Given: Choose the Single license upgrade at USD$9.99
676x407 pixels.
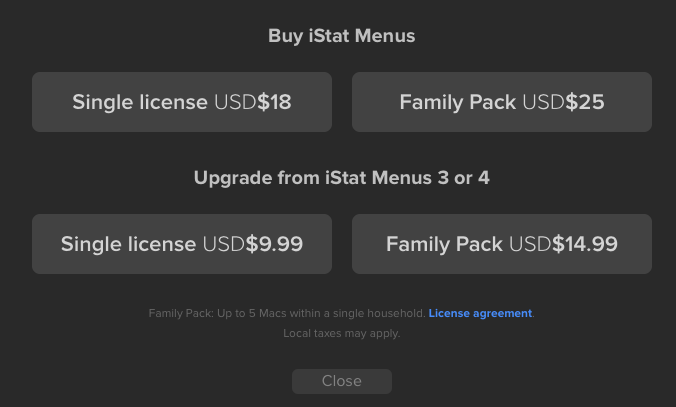Looking at the screenshot, I should pyautogui.click(x=182, y=244).
